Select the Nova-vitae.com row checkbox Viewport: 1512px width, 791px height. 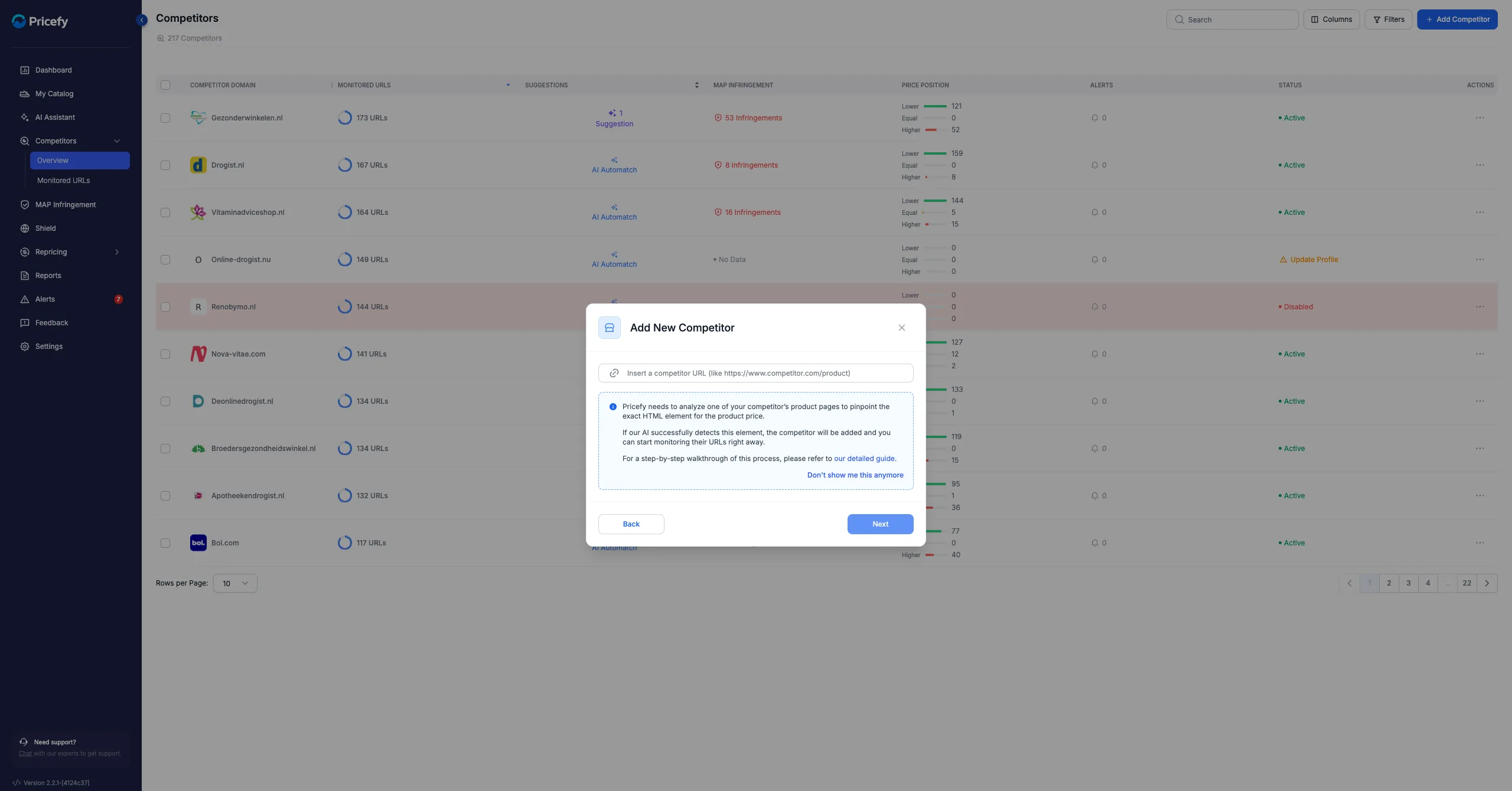pyautogui.click(x=165, y=354)
